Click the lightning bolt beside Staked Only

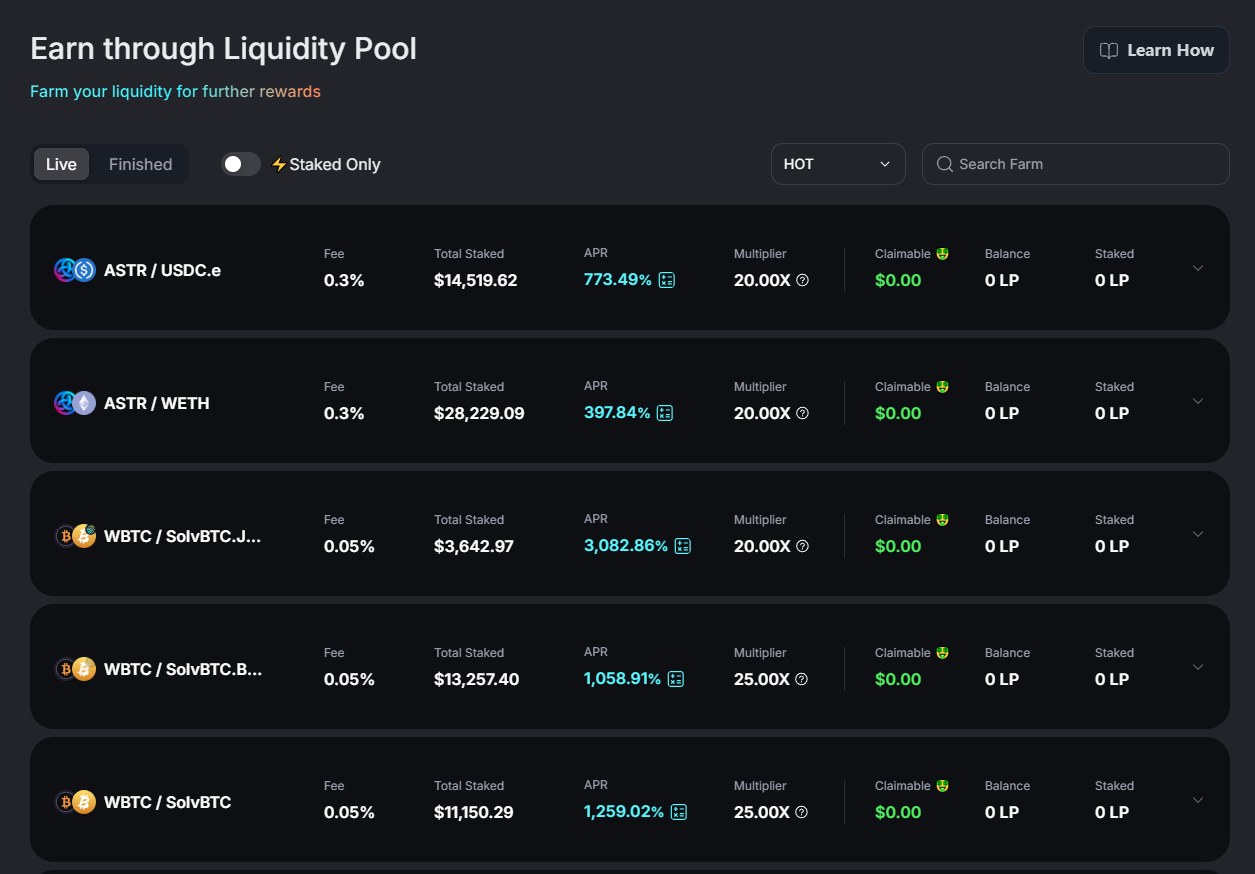click(x=279, y=164)
